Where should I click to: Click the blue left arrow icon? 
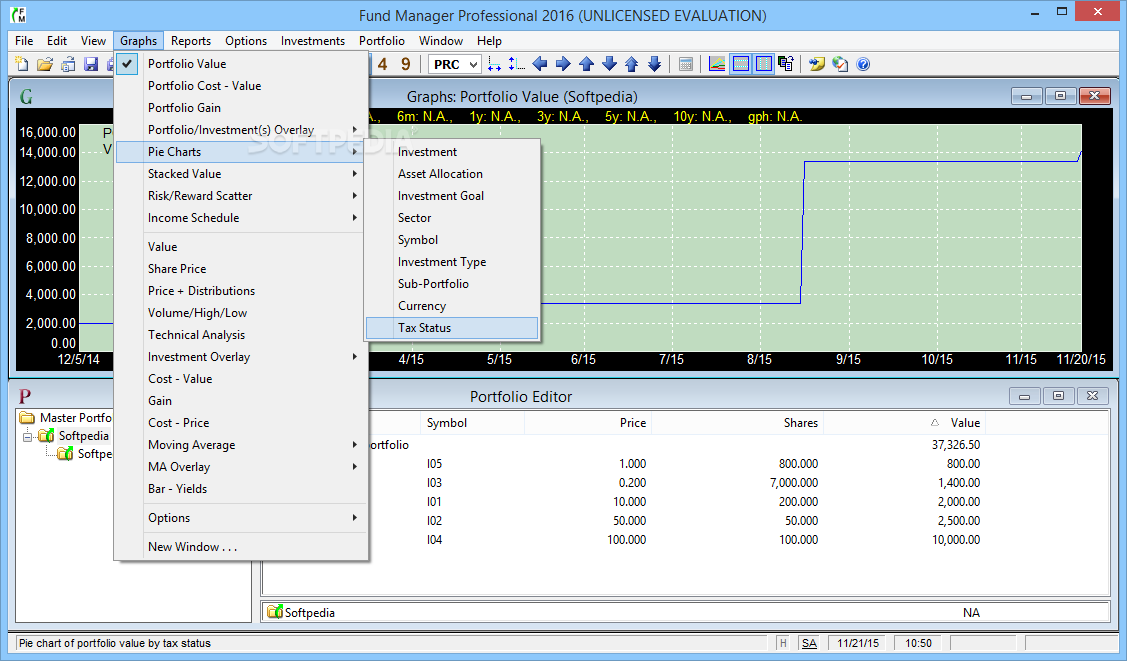[540, 64]
